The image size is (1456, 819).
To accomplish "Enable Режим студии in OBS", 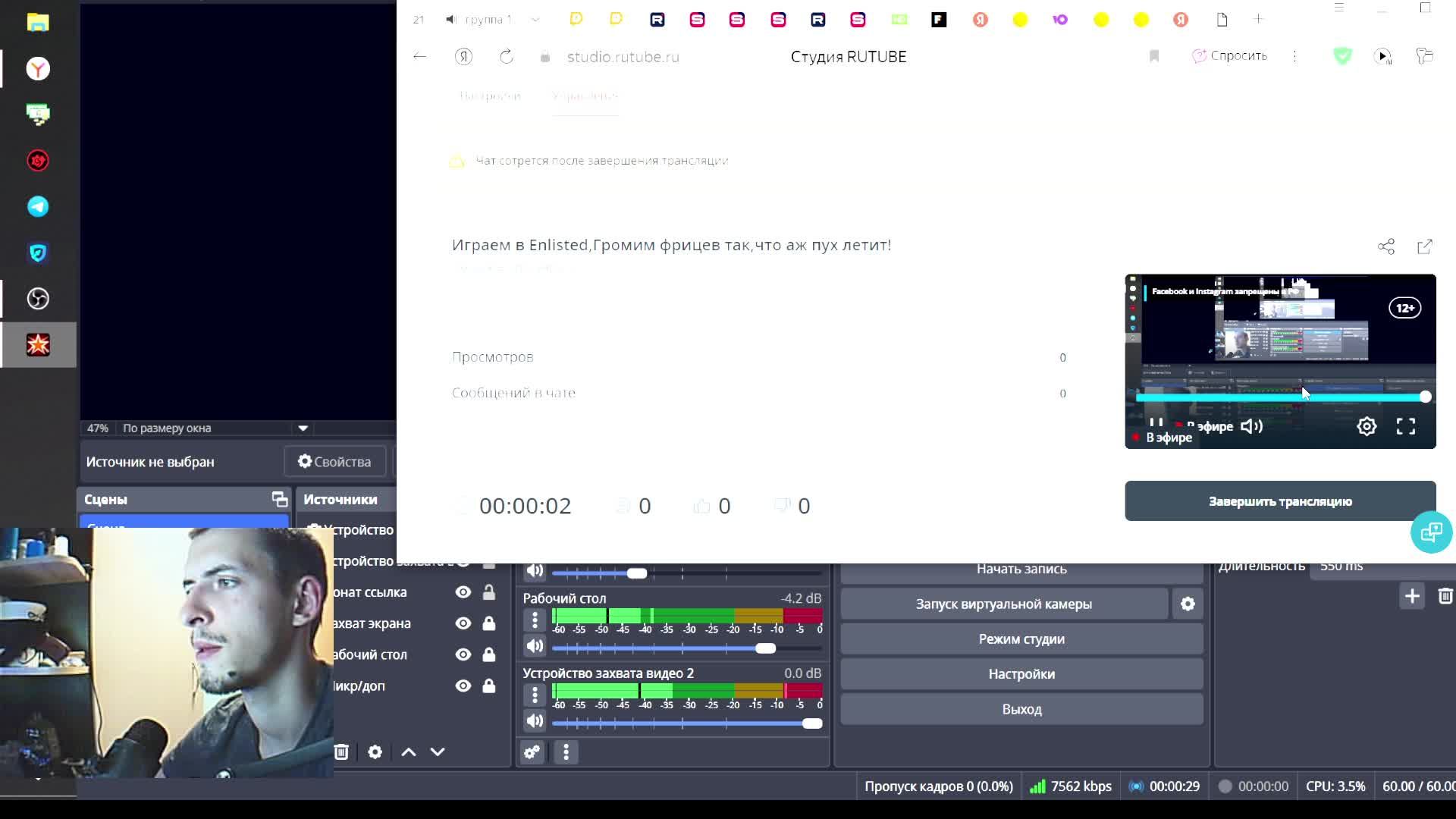I will [1021, 639].
